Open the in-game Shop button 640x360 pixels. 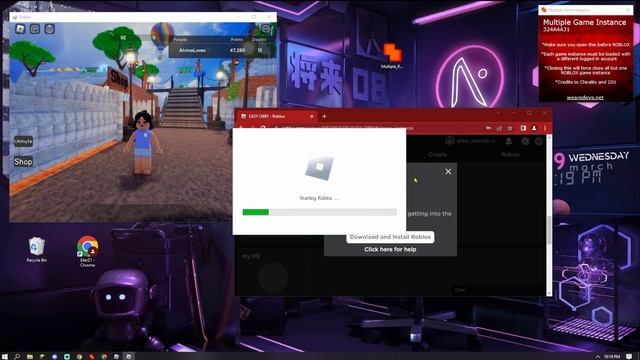[x=23, y=162]
